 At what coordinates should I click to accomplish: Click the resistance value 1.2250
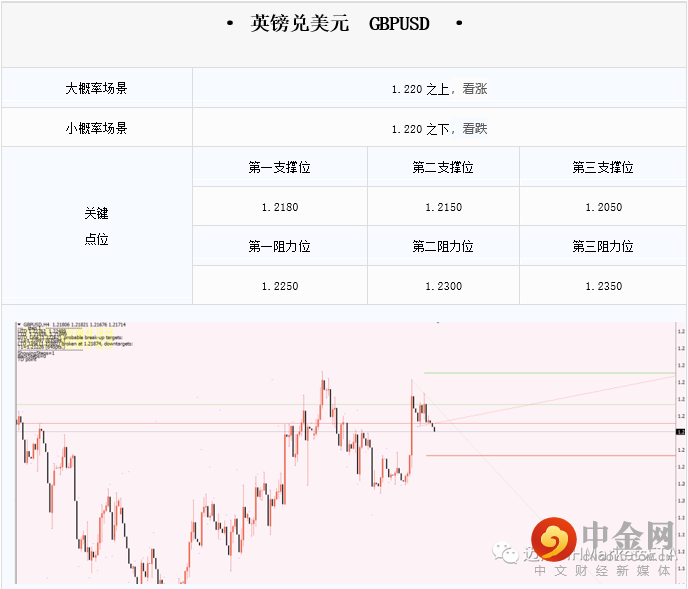coord(280,286)
